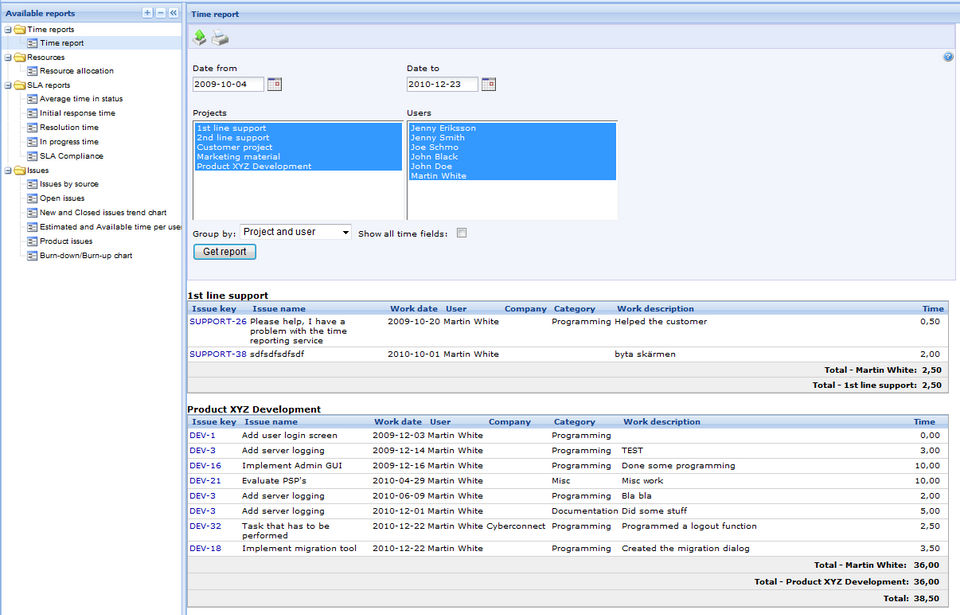Select the Burn-down/Burn-up chart report
Image resolution: width=960 pixels, height=615 pixels.
[85, 256]
